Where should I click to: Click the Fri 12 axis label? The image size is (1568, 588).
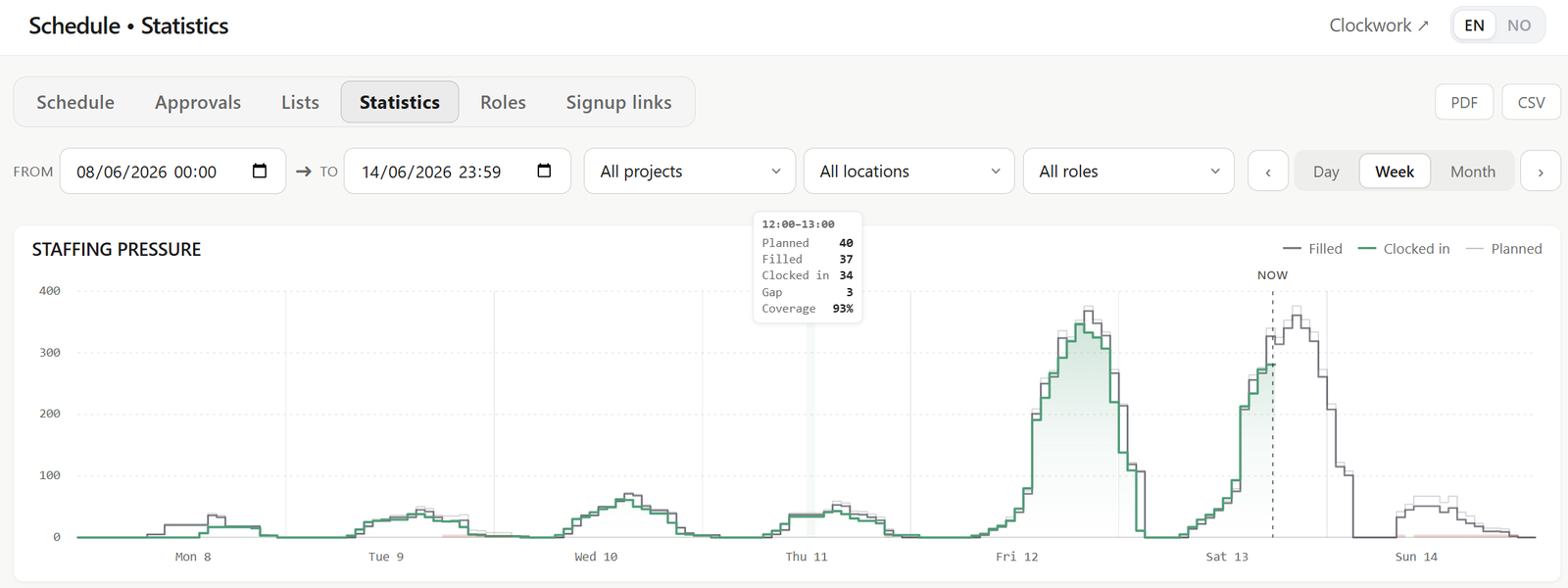coord(1016,557)
